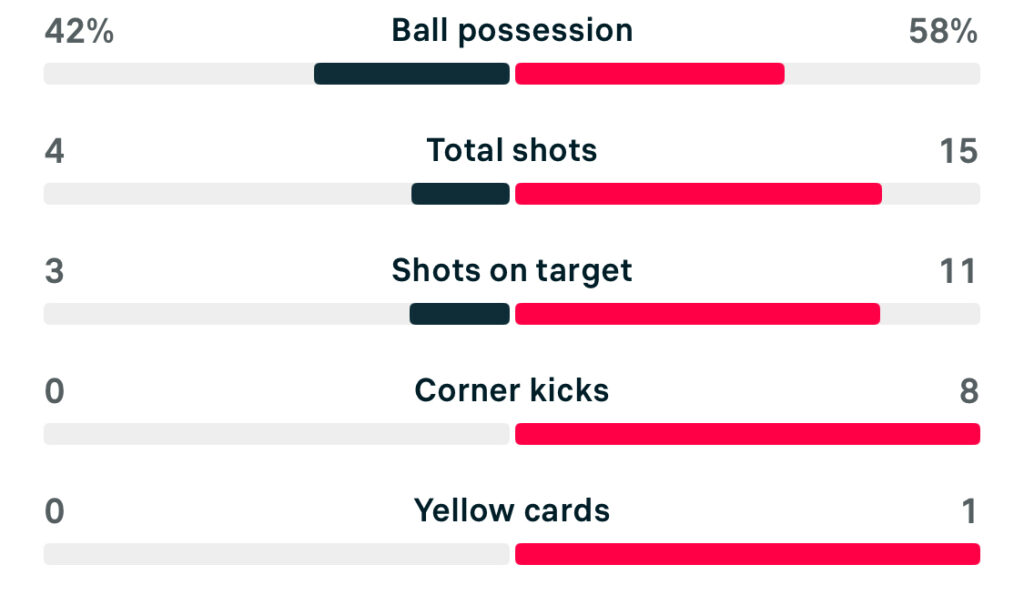Select the red Total shots bar
This screenshot has height=595, width=1024.
[698, 194]
